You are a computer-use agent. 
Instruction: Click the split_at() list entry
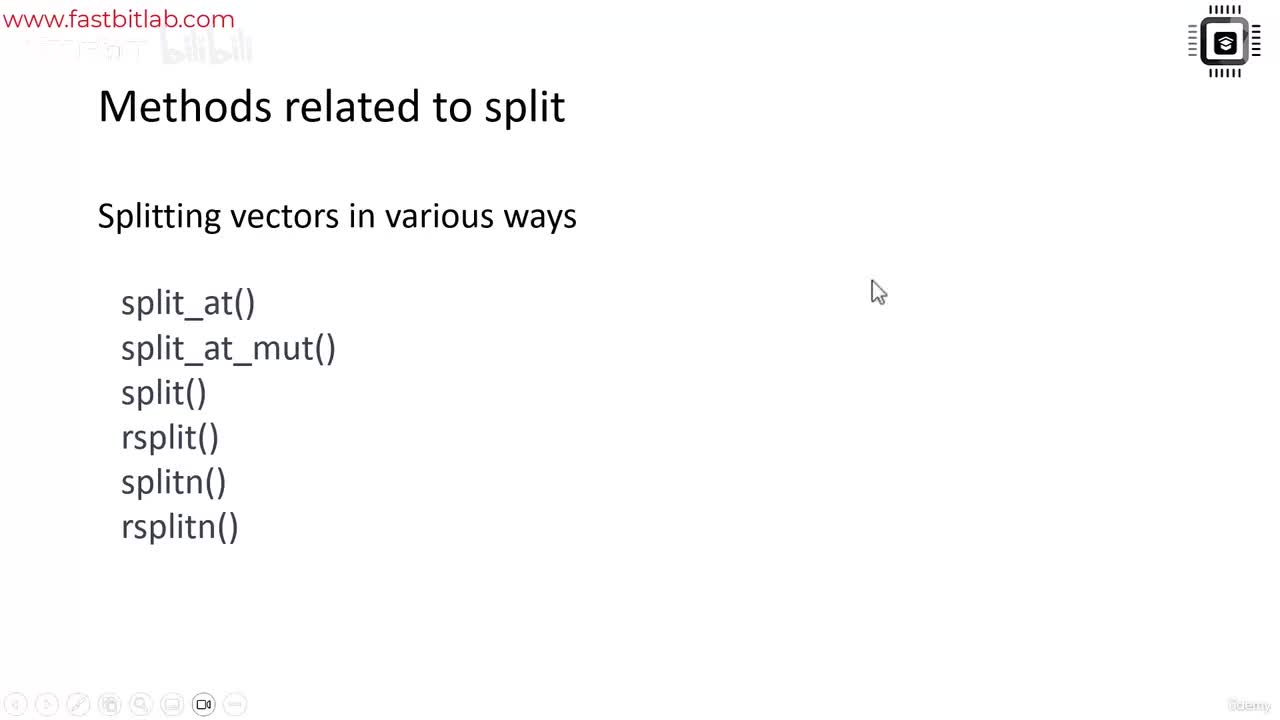[x=188, y=303]
